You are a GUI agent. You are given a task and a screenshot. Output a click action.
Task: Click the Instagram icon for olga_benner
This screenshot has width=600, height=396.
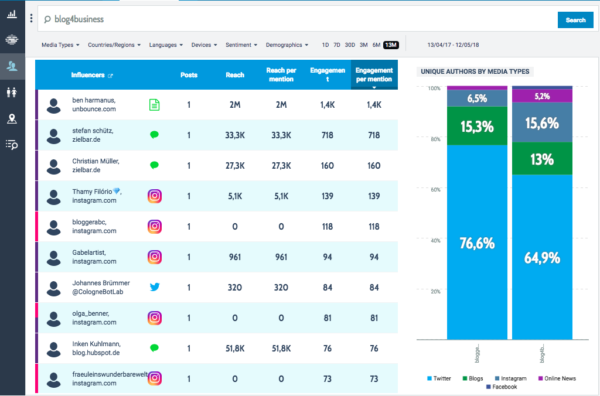(155, 318)
